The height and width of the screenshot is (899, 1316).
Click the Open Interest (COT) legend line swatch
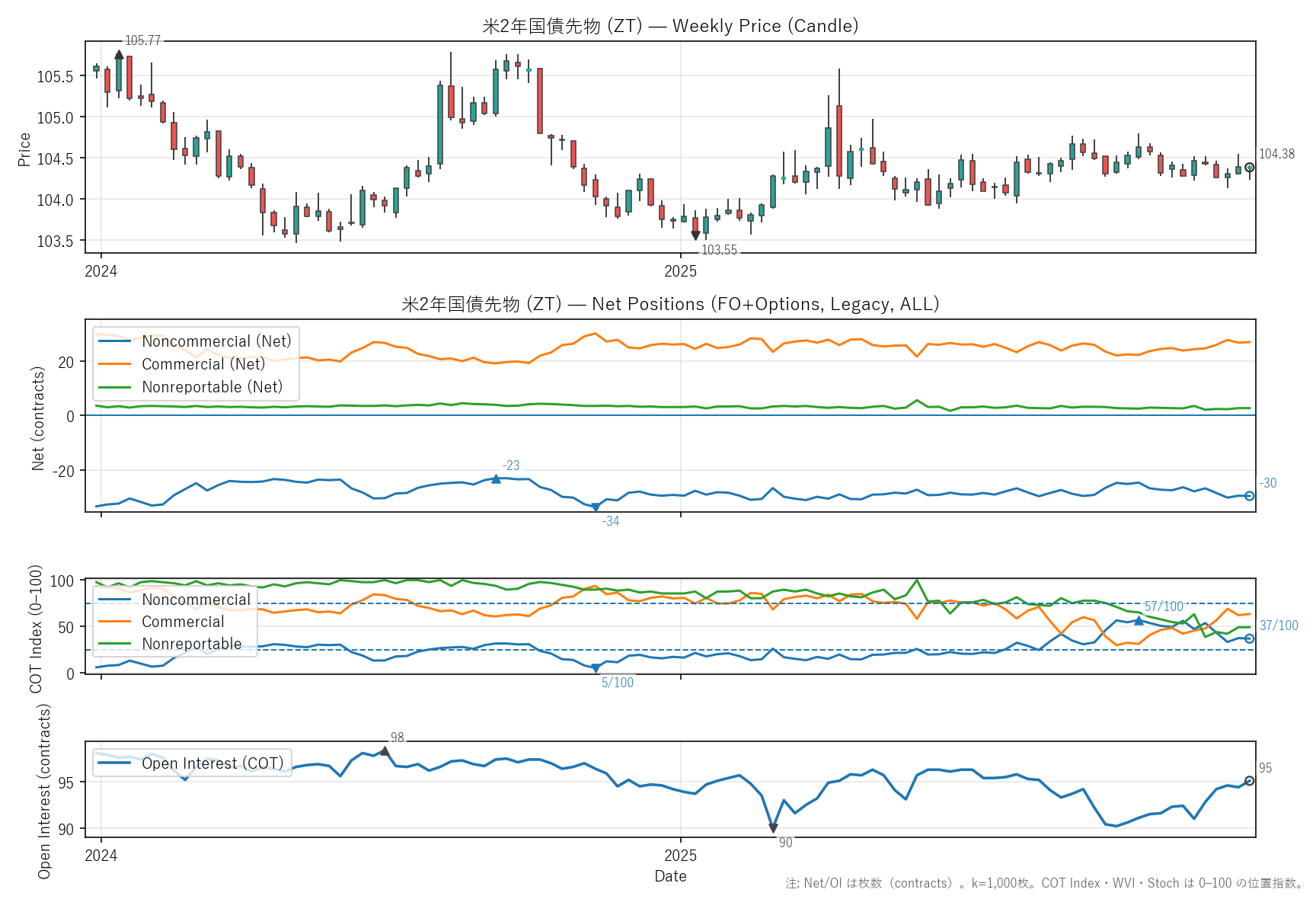click(x=115, y=763)
